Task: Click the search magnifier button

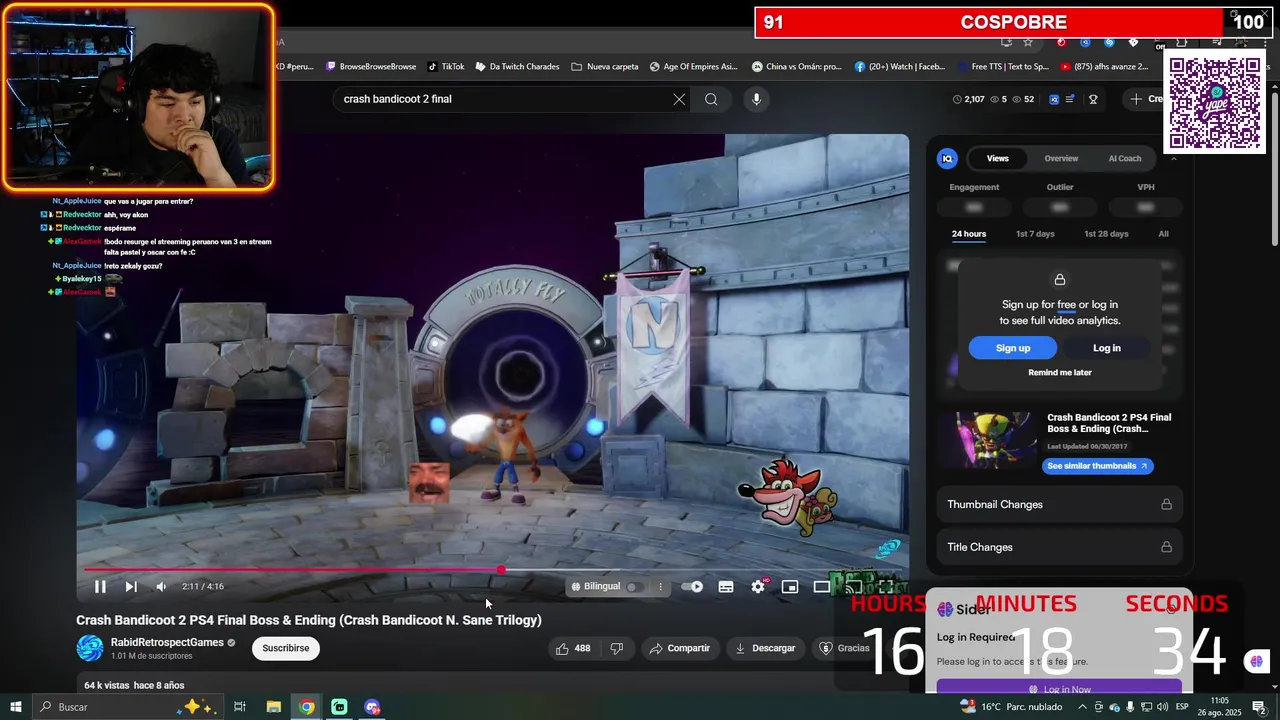Action: click(711, 99)
